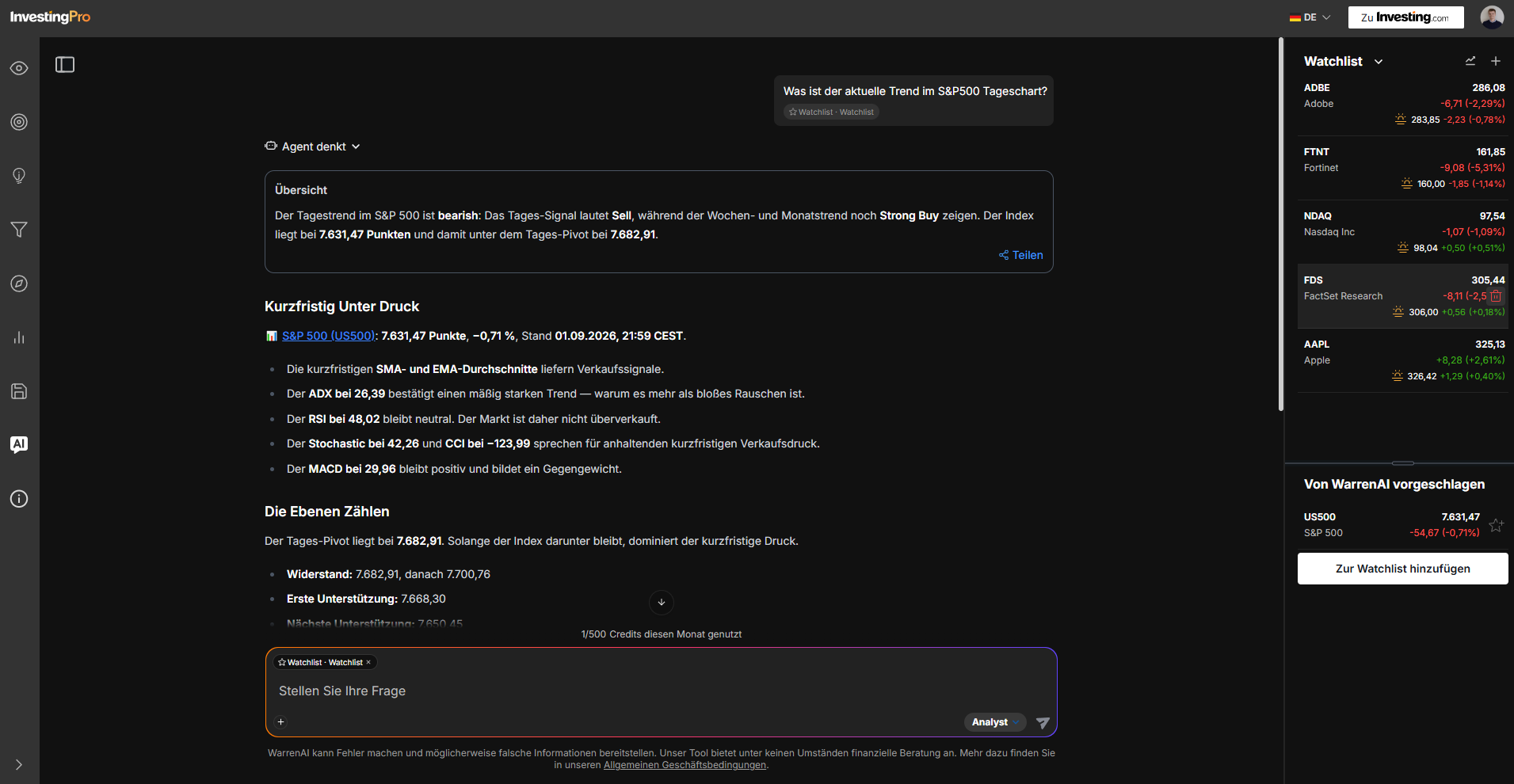Open the target icon in left sidebar
The width and height of the screenshot is (1514, 784).
(x=19, y=122)
